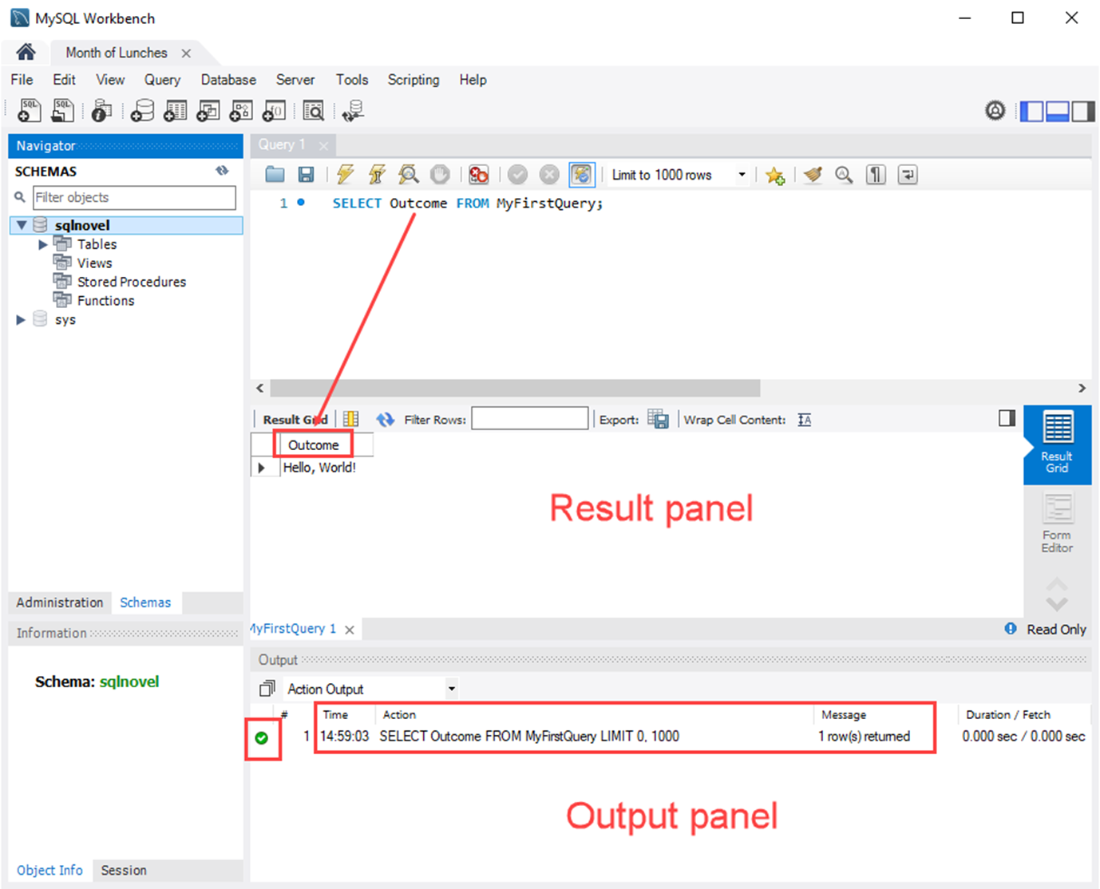
Task: Click the Beautify query broom icon
Action: click(x=813, y=174)
